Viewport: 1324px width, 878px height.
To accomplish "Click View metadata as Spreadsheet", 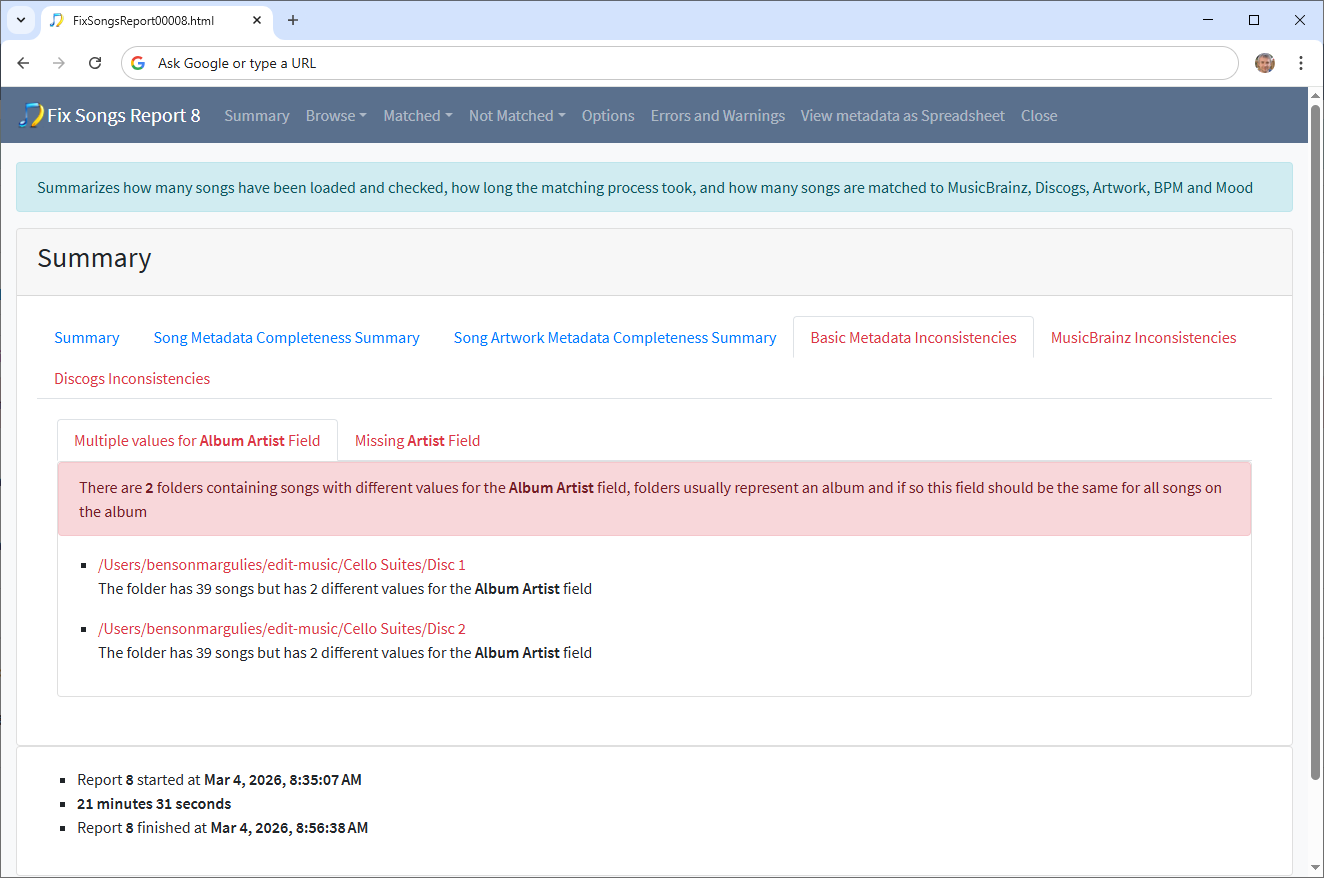I will point(902,116).
